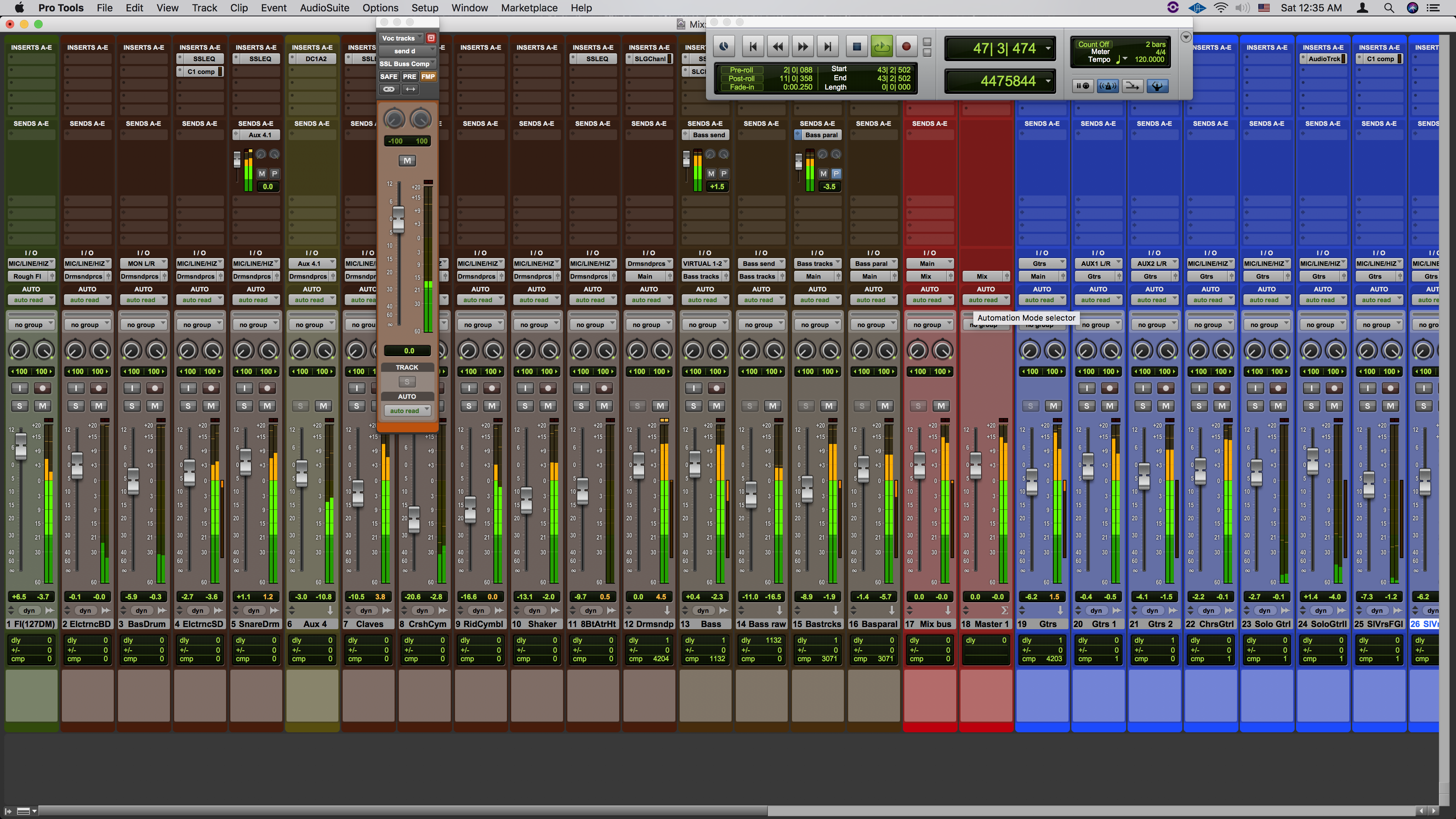Click the Online sync button in transport
Screen dimensions: 1456x819
pos(723,47)
